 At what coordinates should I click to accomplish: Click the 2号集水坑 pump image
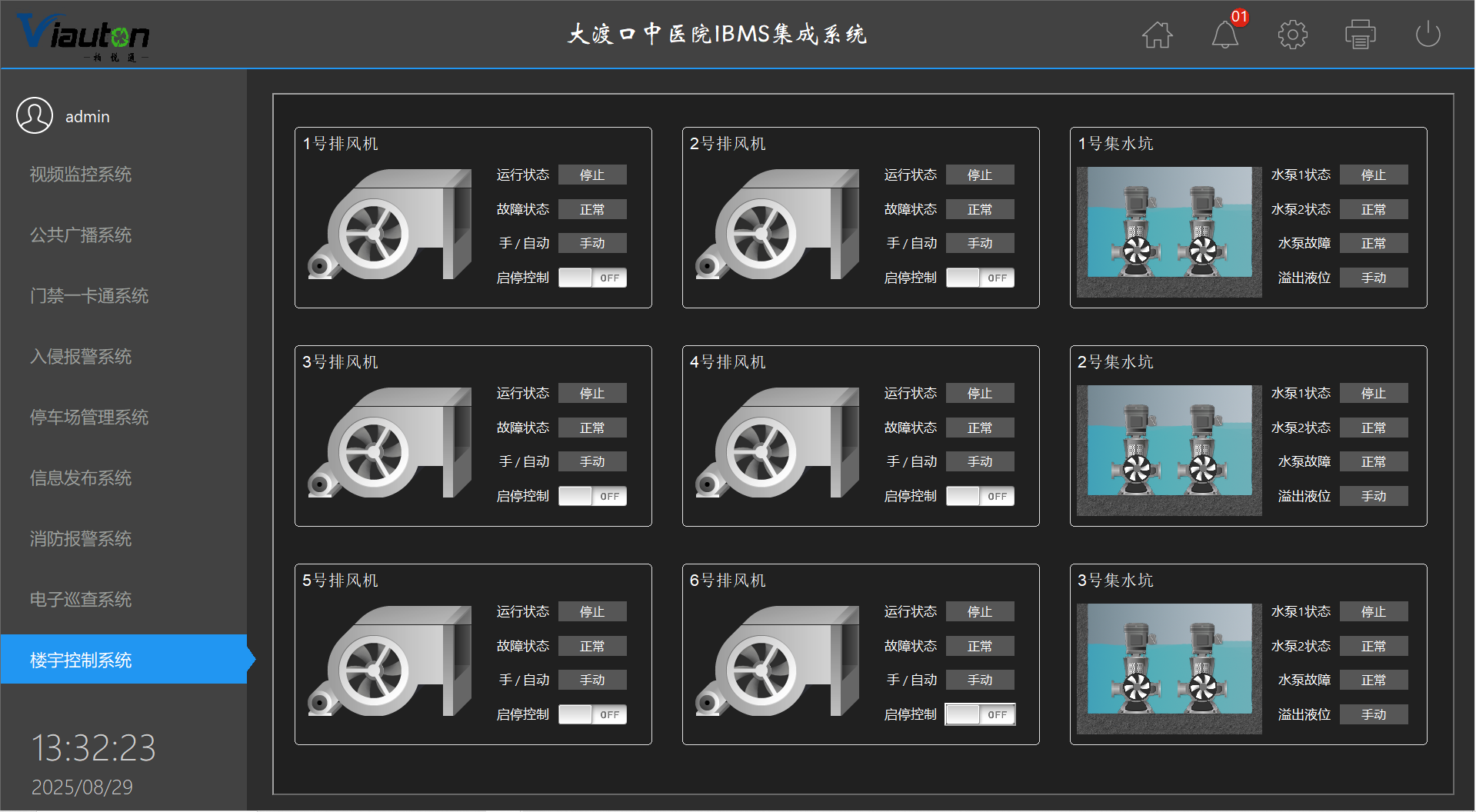point(1169,450)
